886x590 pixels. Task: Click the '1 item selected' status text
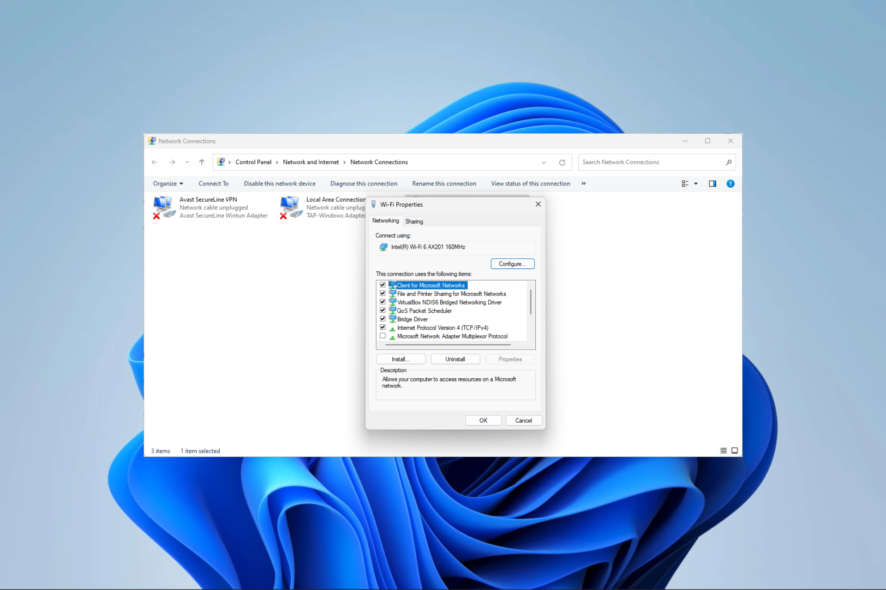click(x=200, y=451)
